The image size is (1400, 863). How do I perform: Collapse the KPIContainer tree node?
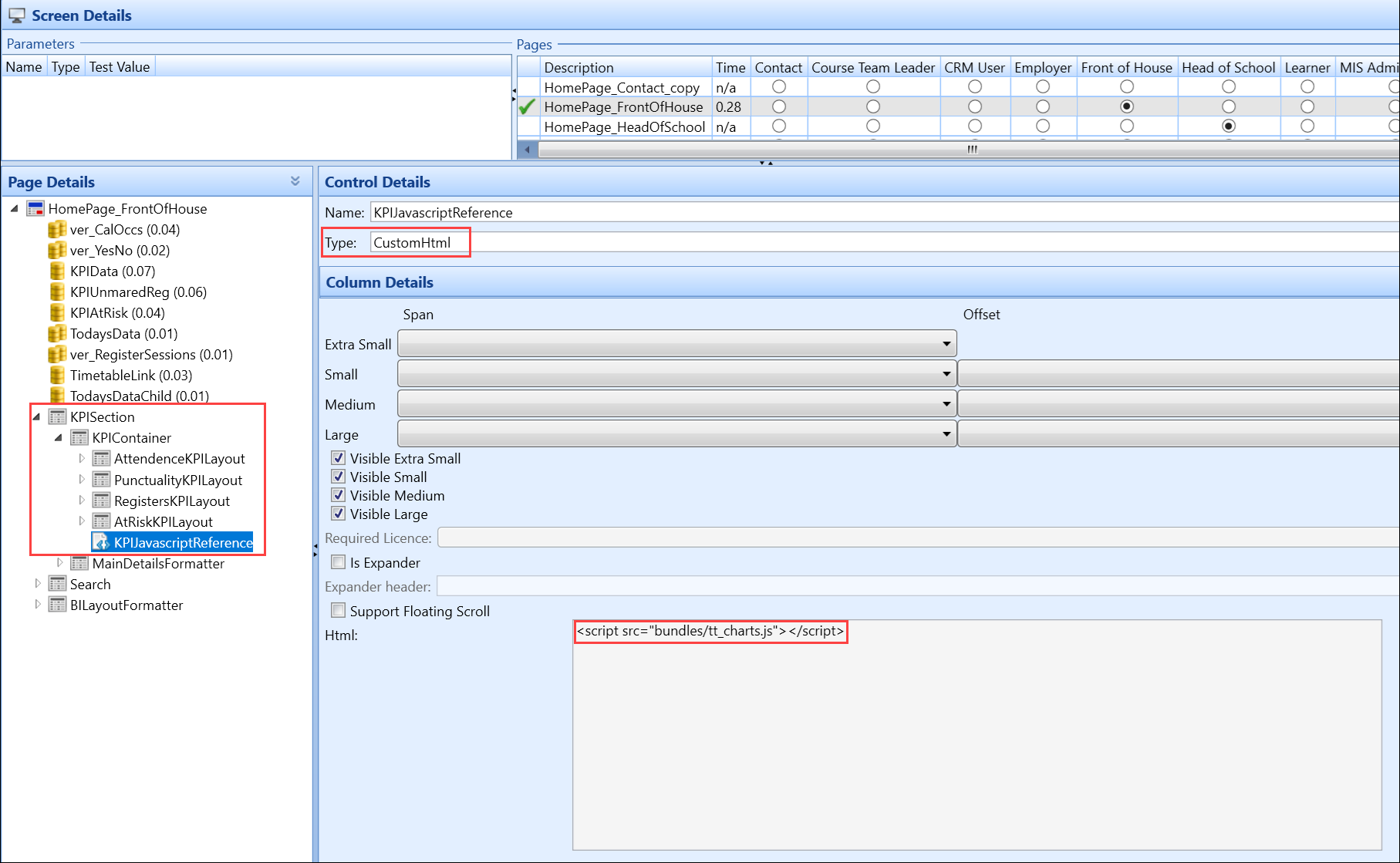[x=59, y=438]
